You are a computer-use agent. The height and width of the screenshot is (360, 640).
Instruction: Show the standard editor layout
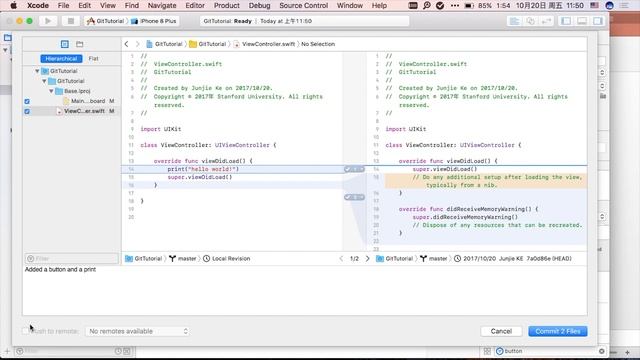pyautogui.click(x=514, y=21)
